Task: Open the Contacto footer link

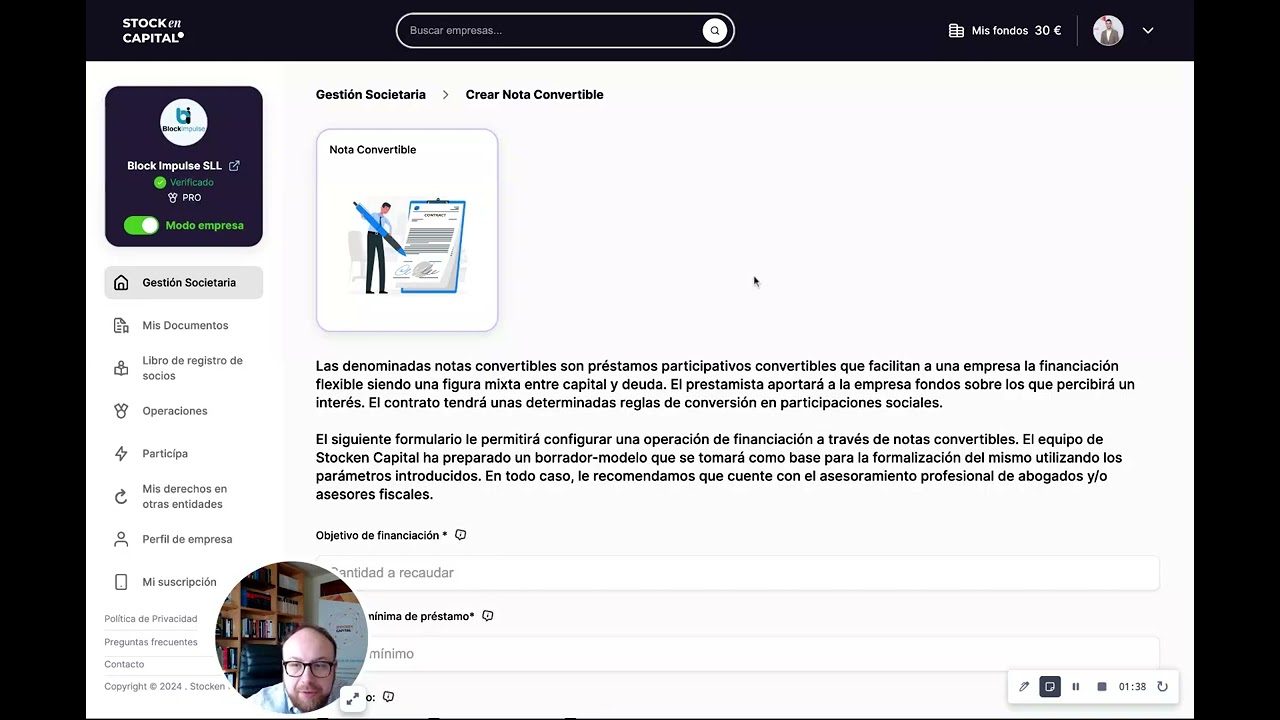Action: tap(124, 664)
